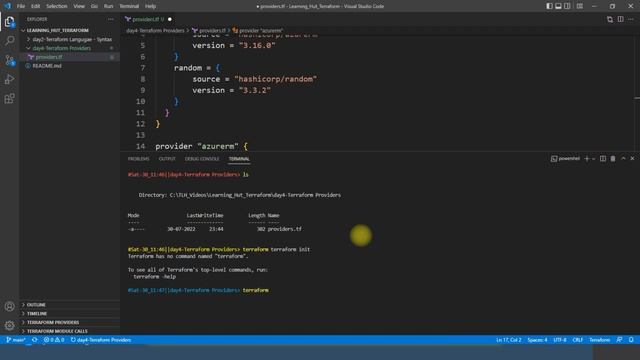
Task: Switch to the Problems tab
Action: pos(138,159)
